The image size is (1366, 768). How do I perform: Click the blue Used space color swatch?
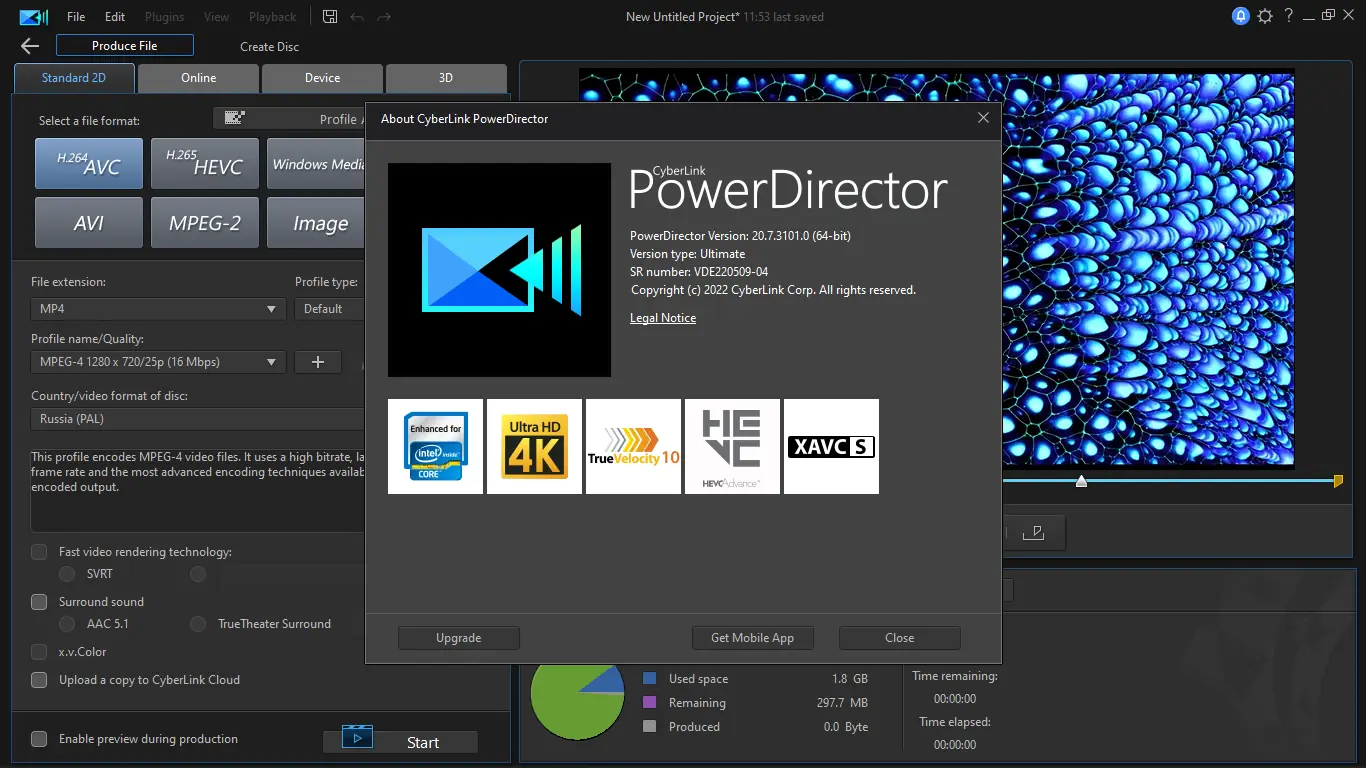[x=650, y=679]
